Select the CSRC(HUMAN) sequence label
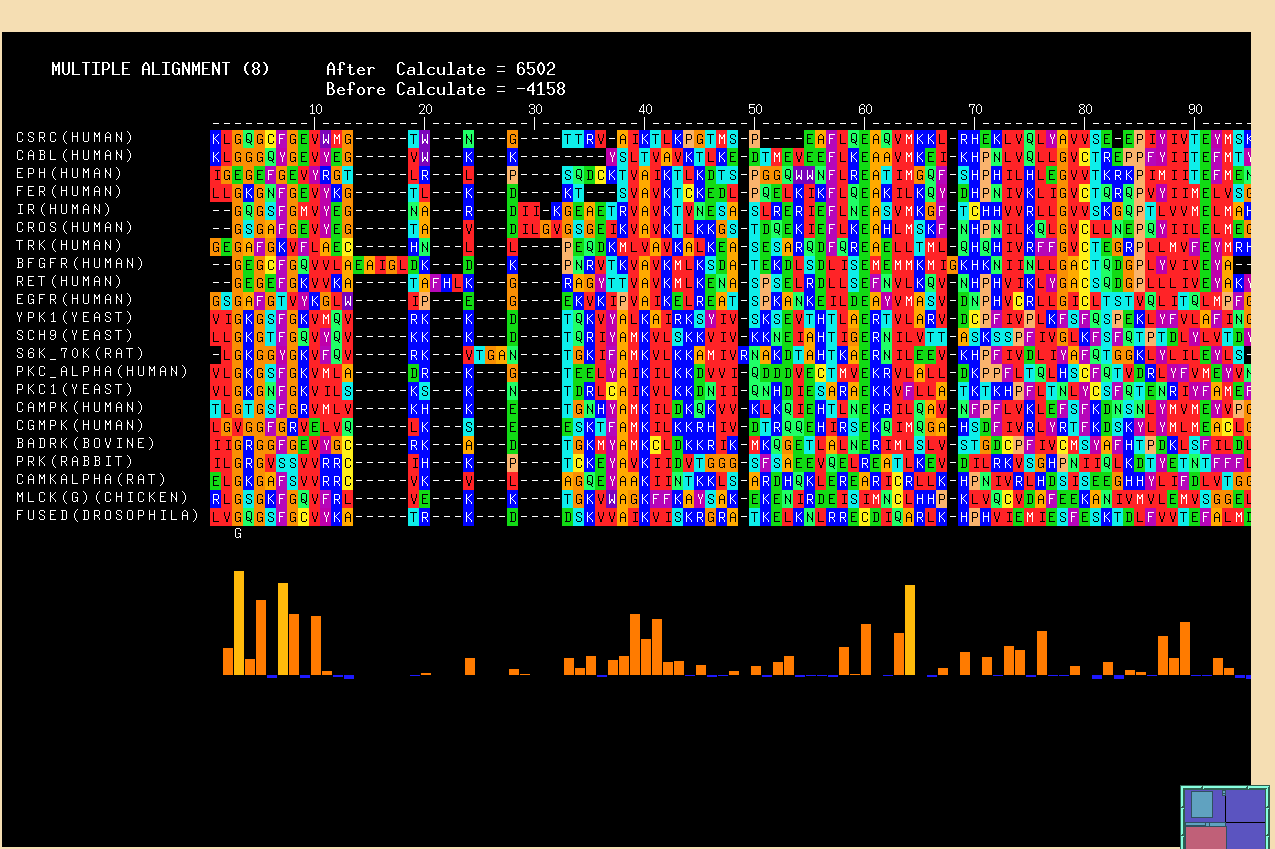The image size is (1275, 849). 74,137
